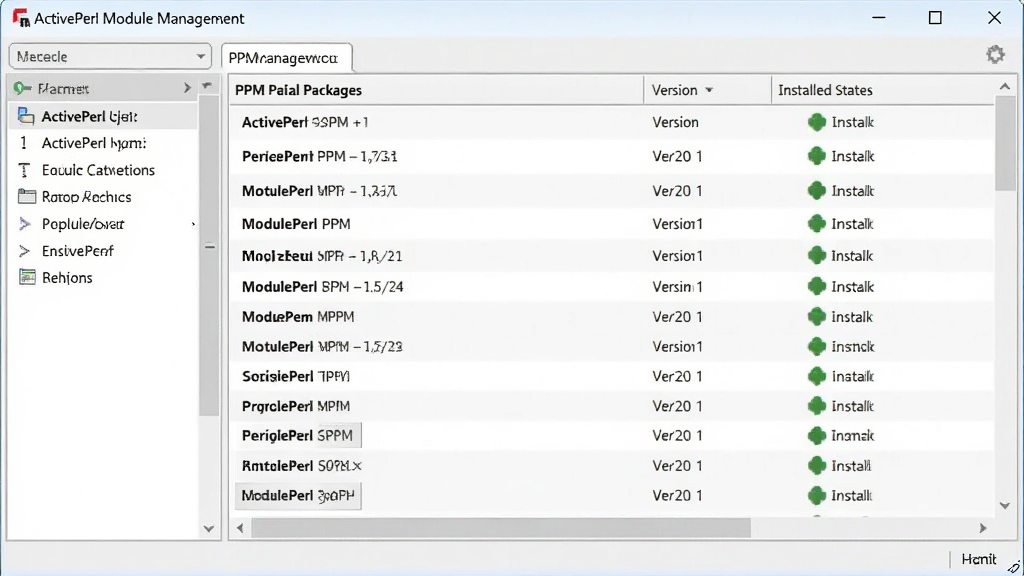Click the T icon beside Eouuic Catvetions
1024x576 pixels.
pyautogui.click(x=24, y=170)
